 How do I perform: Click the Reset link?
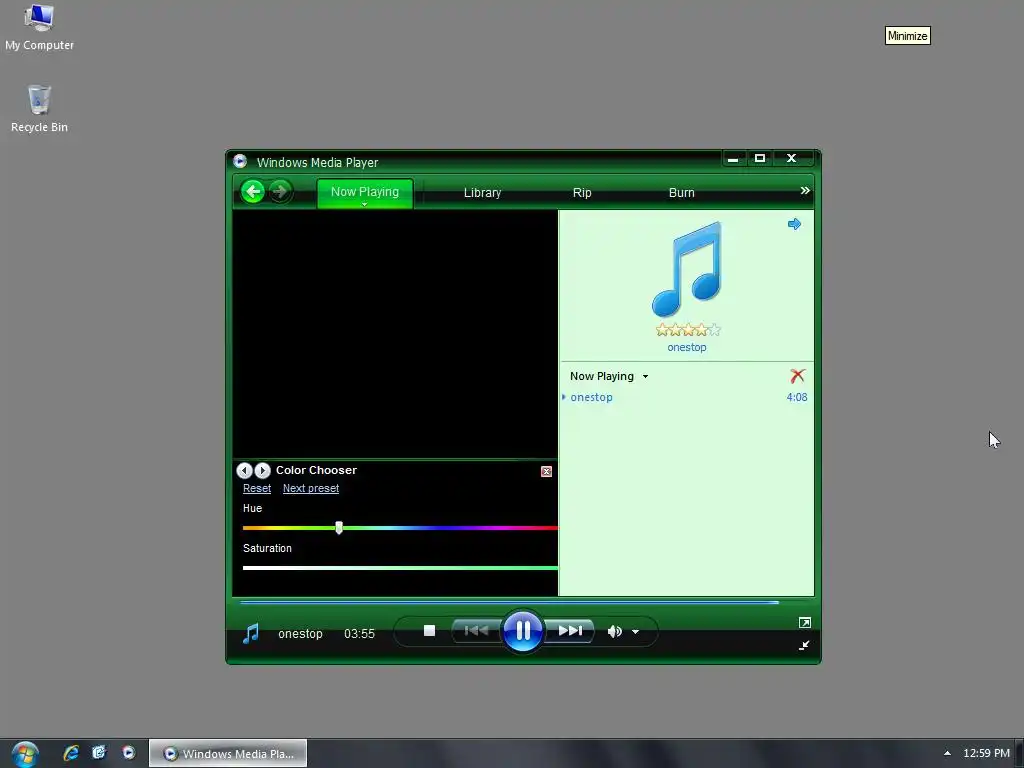point(257,488)
